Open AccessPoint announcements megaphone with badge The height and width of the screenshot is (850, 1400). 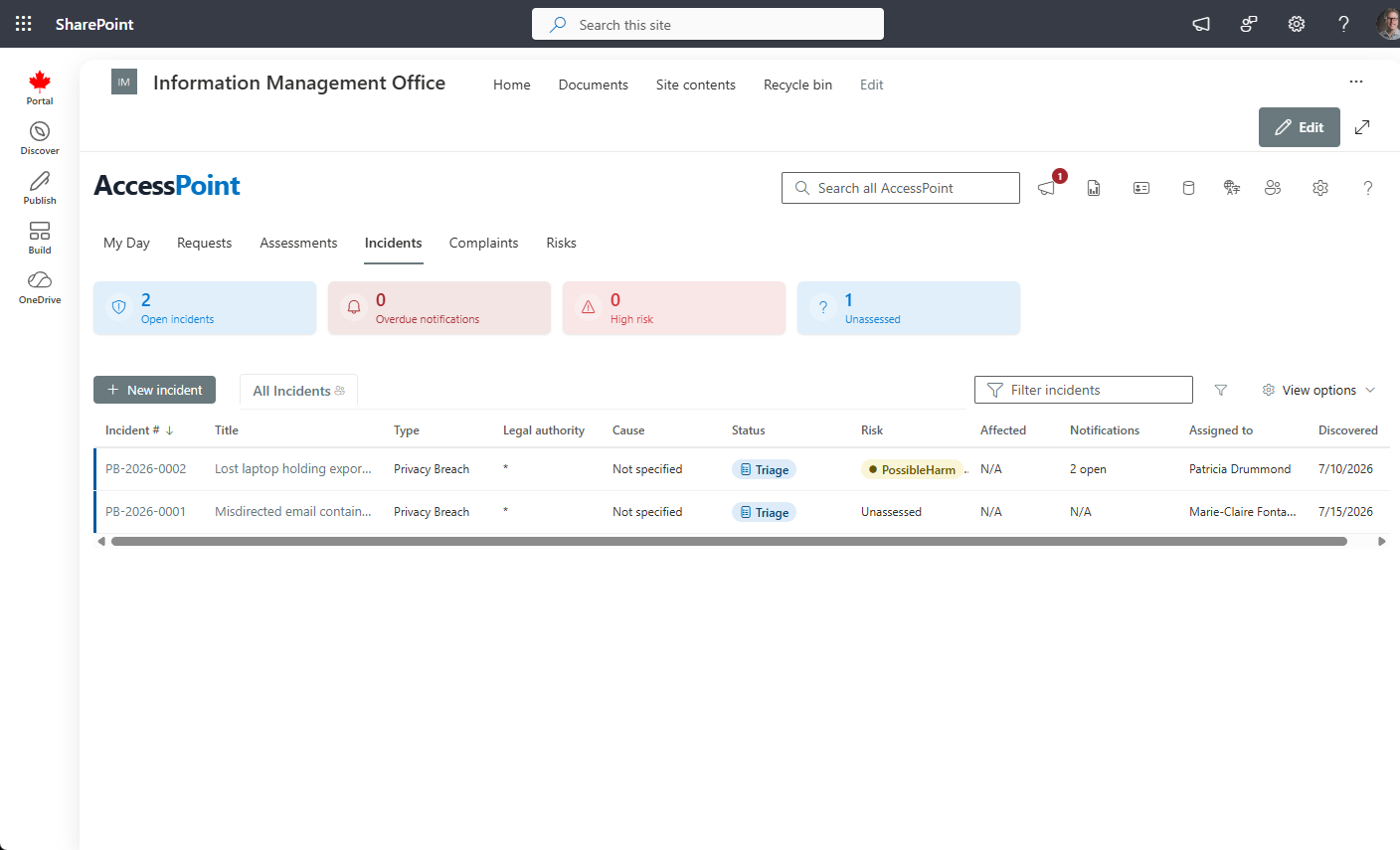pyautogui.click(x=1048, y=187)
